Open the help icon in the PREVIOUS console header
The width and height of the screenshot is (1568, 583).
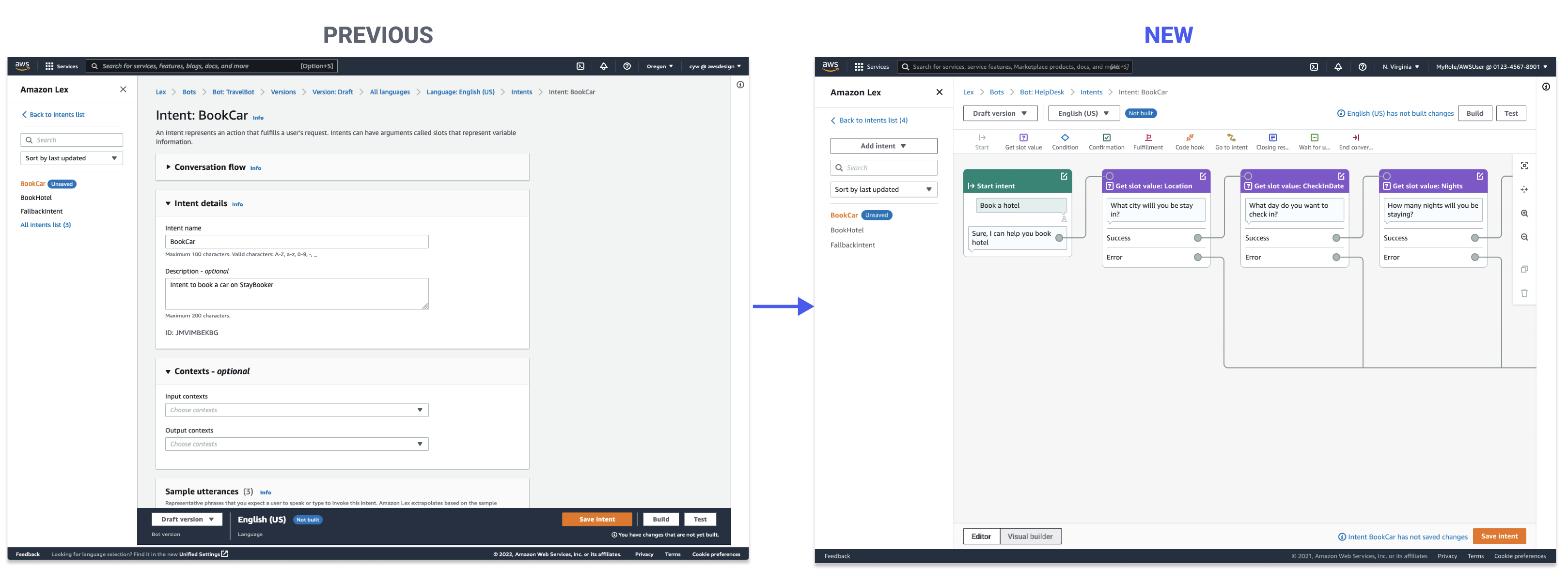tap(627, 66)
